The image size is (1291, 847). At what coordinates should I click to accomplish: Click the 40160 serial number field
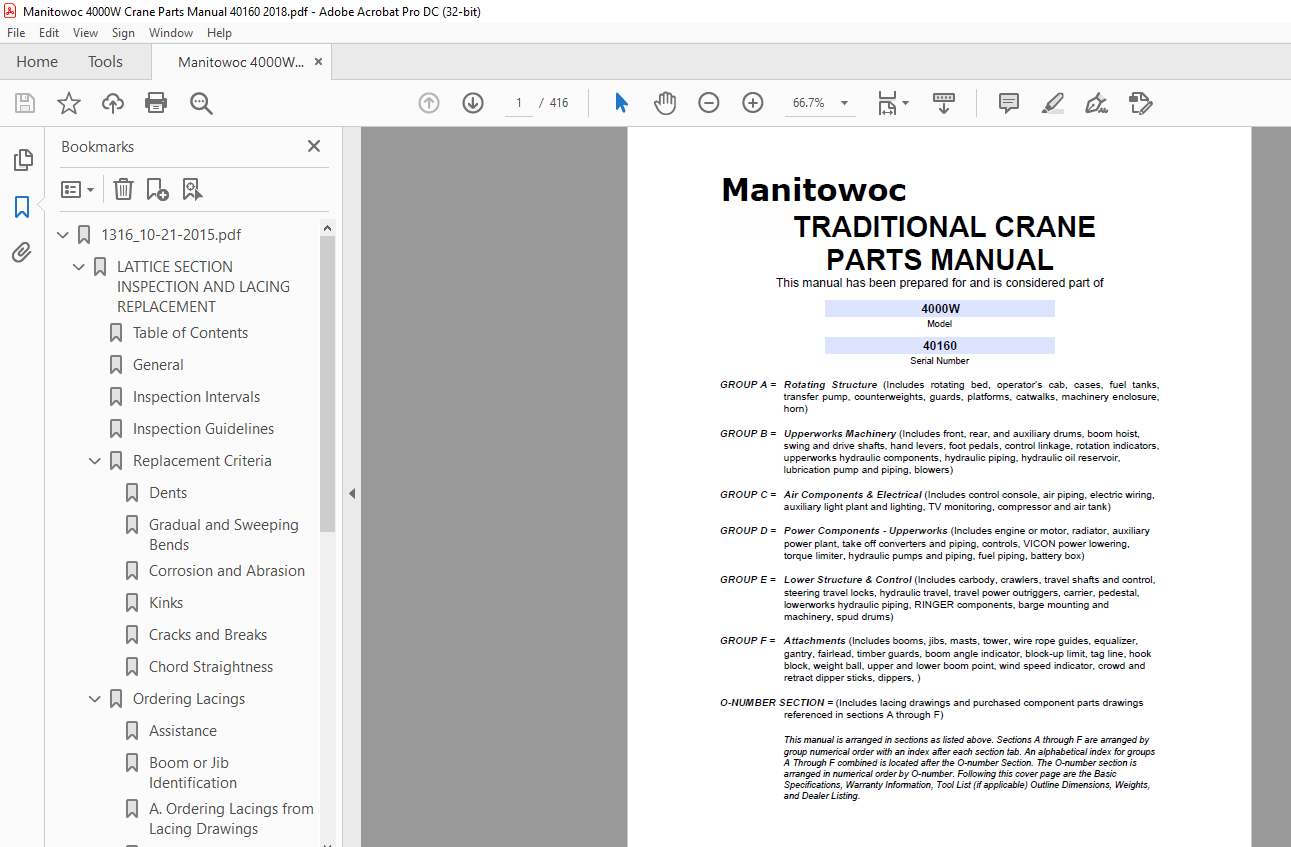tap(940, 346)
